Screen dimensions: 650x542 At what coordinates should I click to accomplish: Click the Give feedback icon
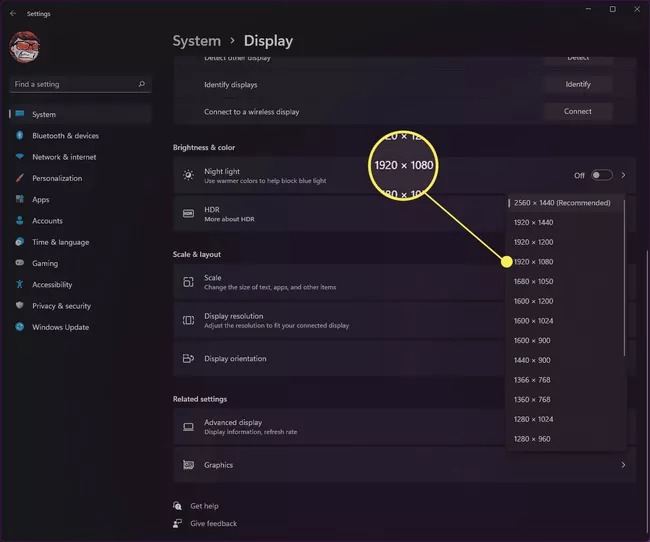[177, 523]
